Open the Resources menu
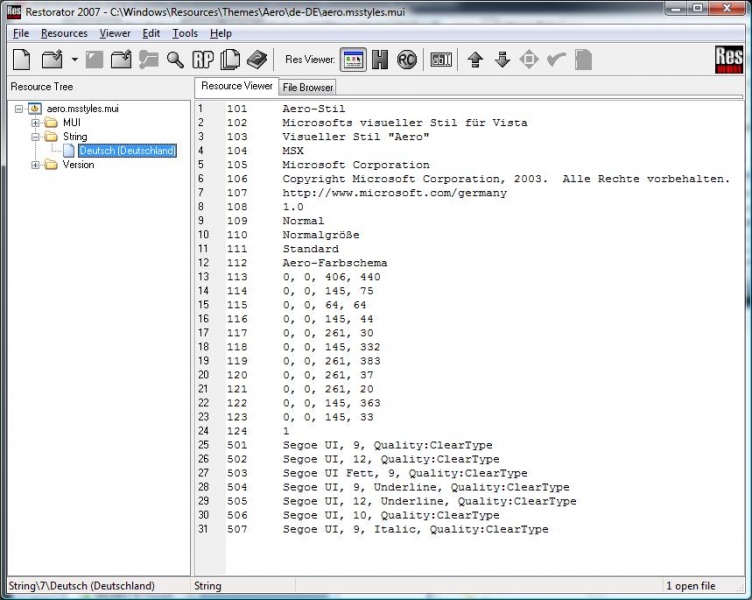752x600 pixels. [x=64, y=34]
